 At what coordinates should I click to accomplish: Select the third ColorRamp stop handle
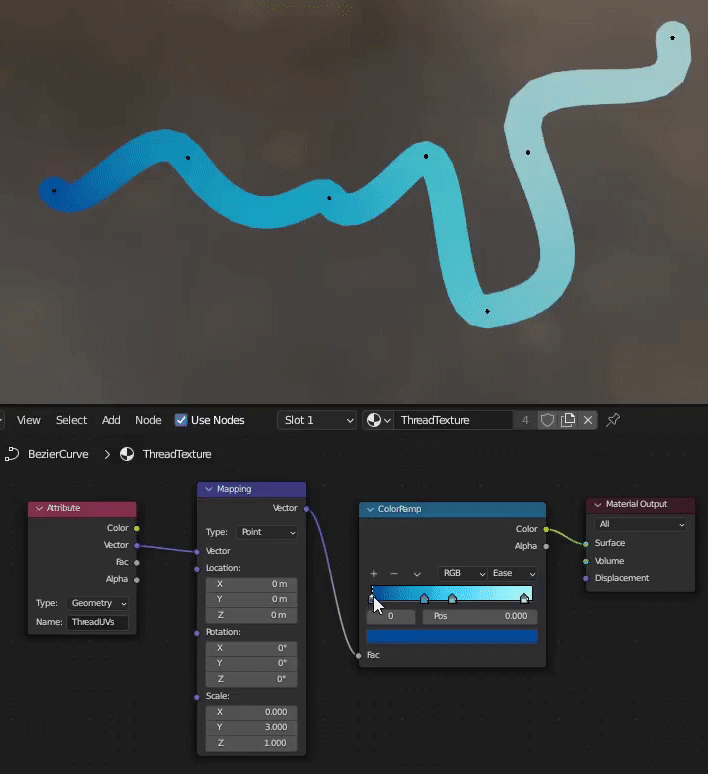pos(452,599)
